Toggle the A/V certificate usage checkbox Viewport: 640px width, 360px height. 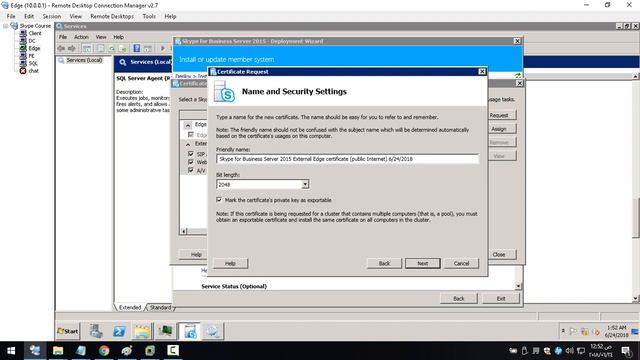click(x=191, y=170)
